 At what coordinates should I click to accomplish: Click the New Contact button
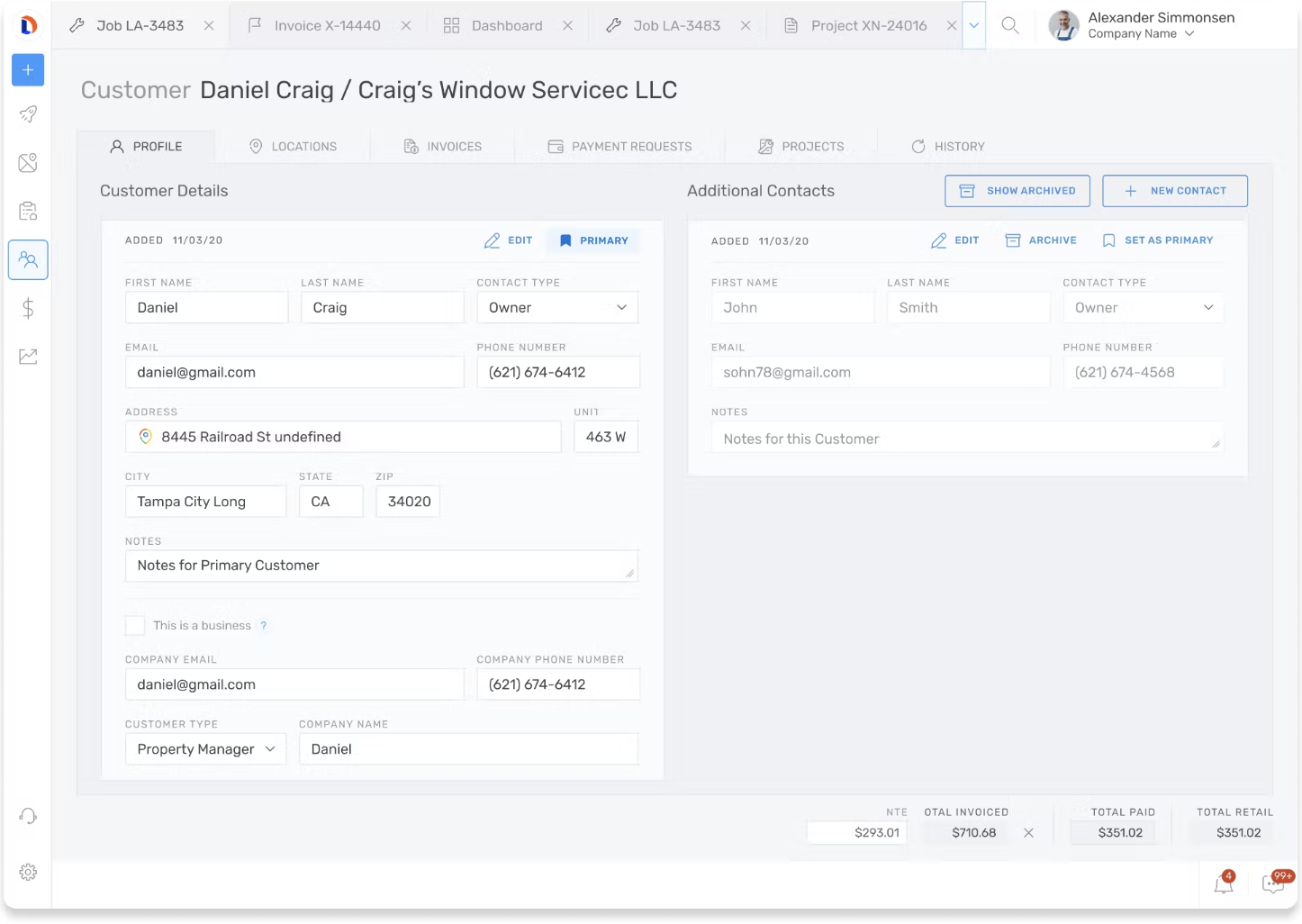click(1175, 191)
